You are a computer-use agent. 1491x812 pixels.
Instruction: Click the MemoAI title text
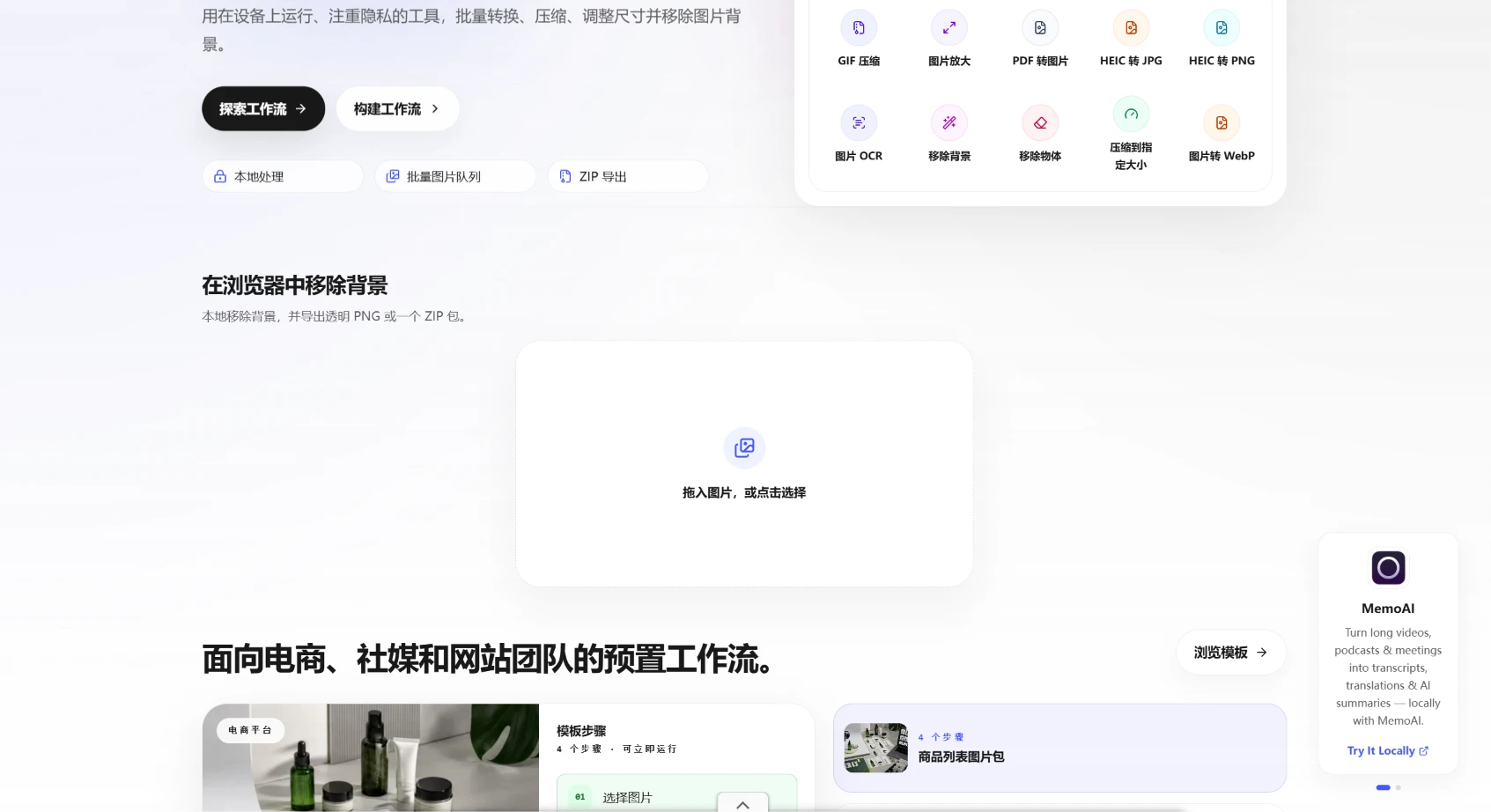1388,609
